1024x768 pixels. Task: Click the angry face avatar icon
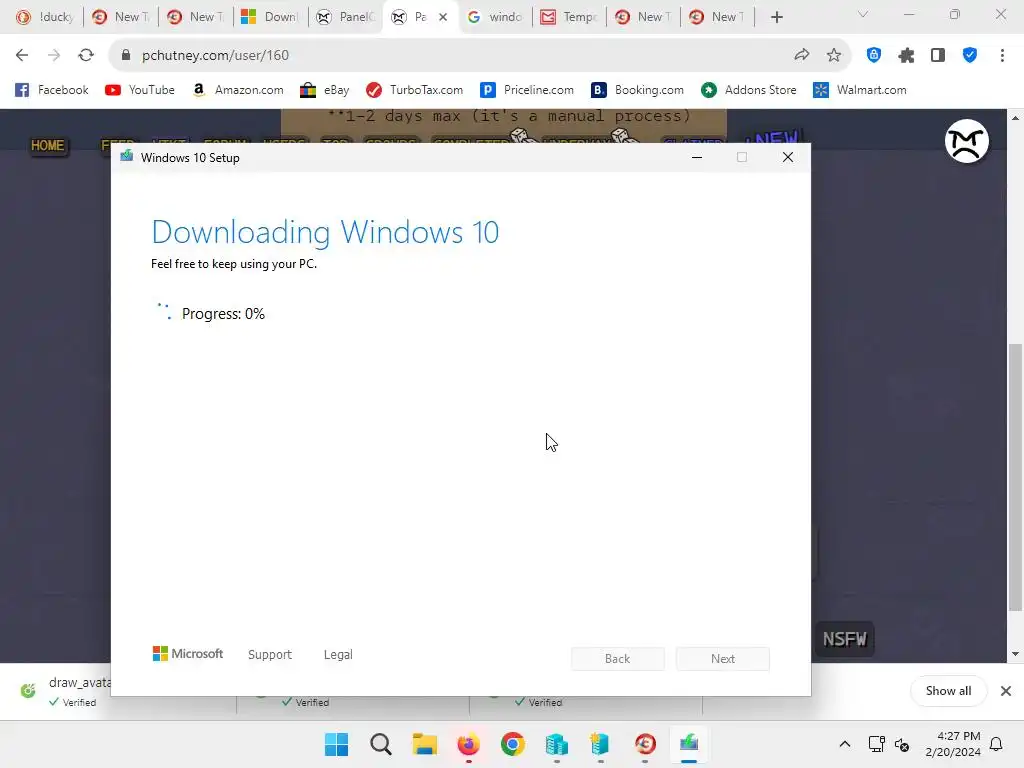click(967, 141)
